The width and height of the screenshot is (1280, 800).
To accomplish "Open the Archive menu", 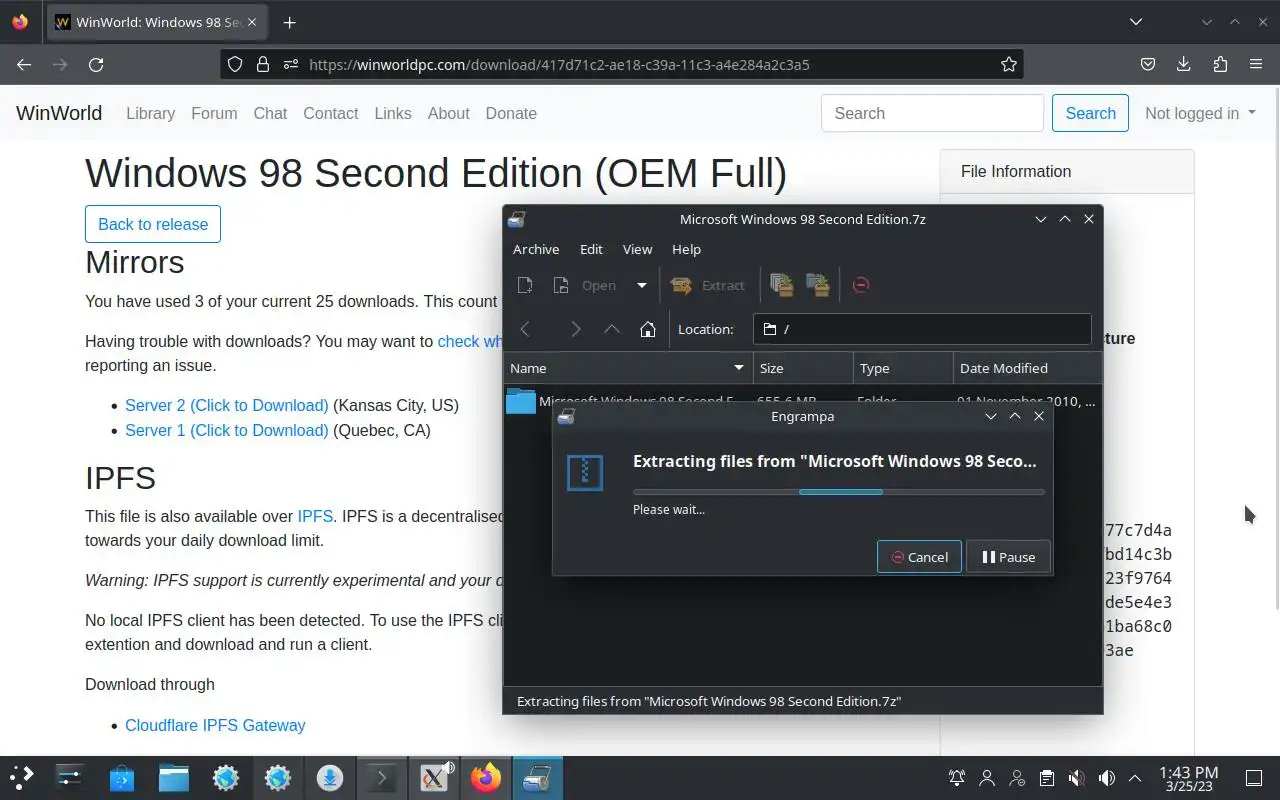I will [x=536, y=249].
